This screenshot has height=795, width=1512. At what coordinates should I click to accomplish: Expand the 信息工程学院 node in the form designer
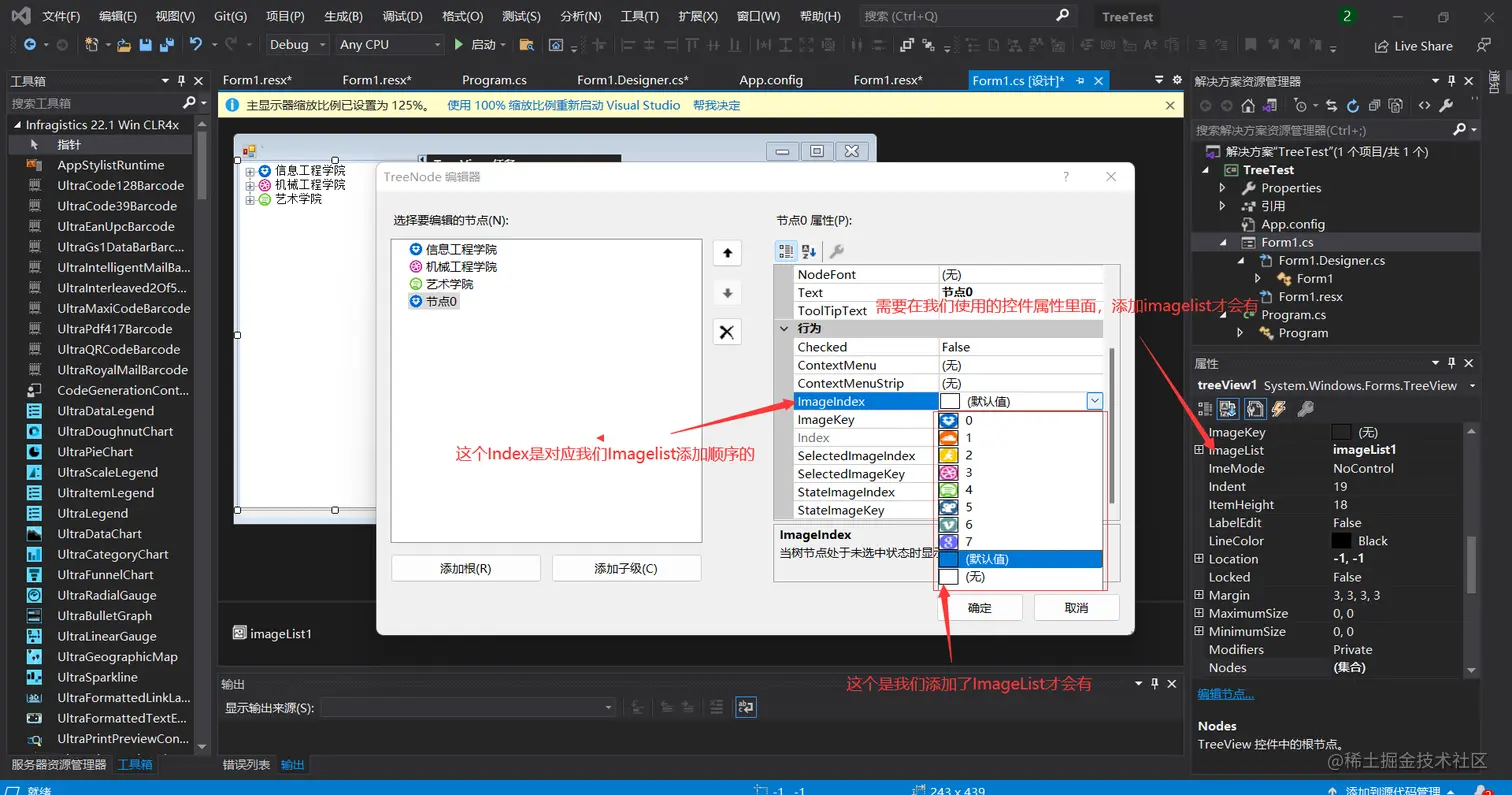(x=250, y=171)
